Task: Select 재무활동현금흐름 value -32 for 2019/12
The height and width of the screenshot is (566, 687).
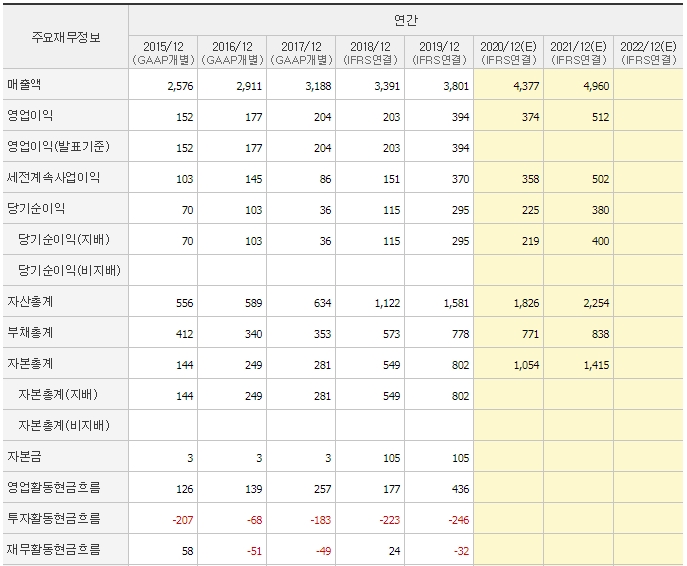Action: 461,552
